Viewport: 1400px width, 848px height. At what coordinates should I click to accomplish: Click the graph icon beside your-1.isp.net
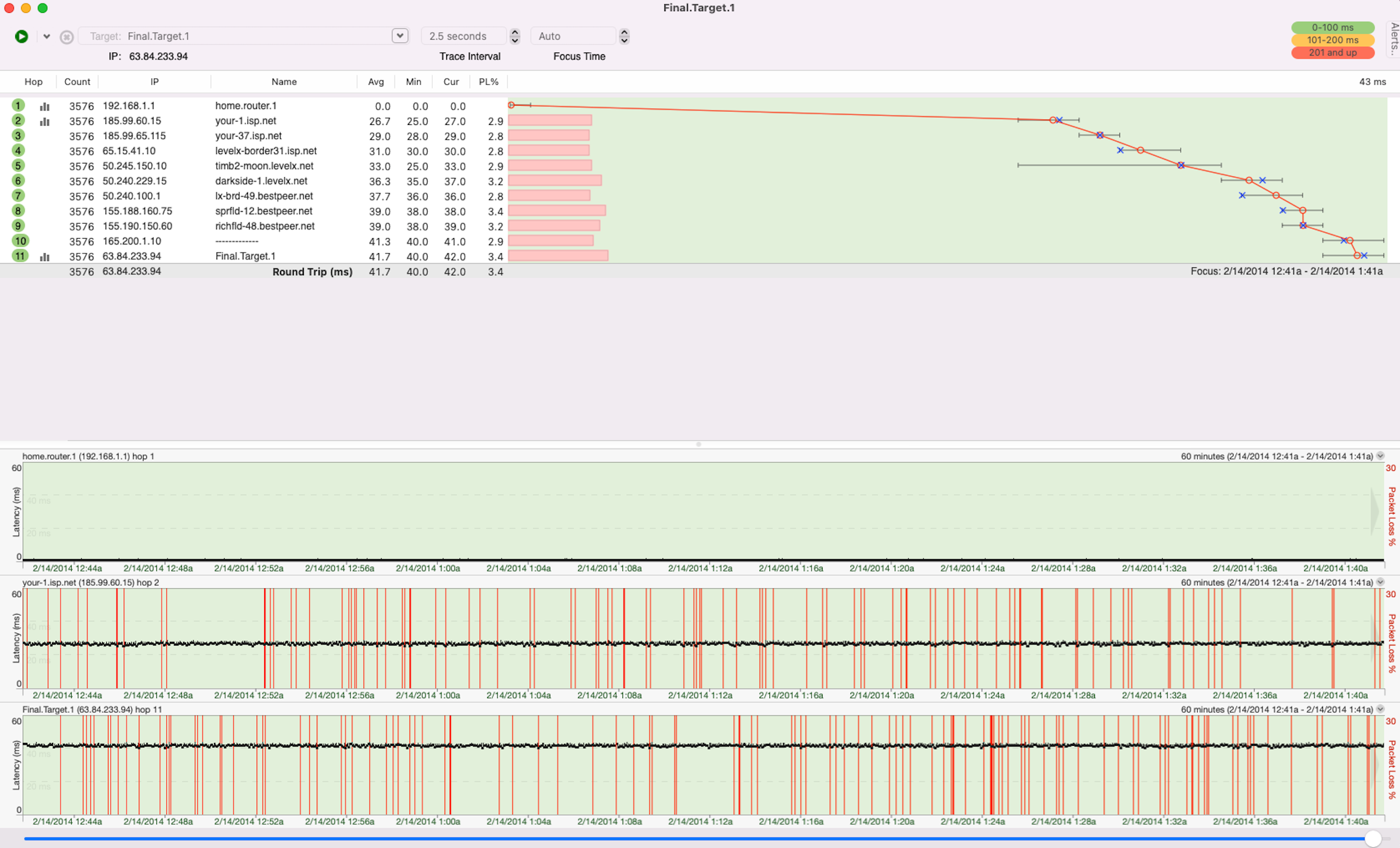(x=44, y=121)
